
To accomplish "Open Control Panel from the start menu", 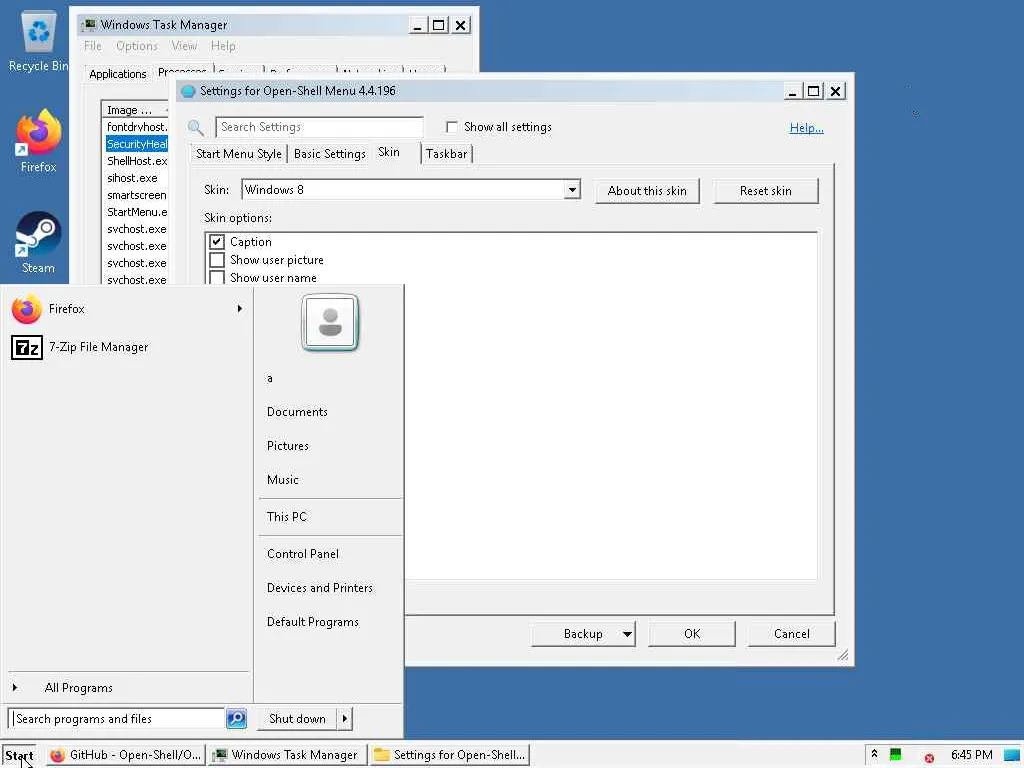I will [303, 554].
